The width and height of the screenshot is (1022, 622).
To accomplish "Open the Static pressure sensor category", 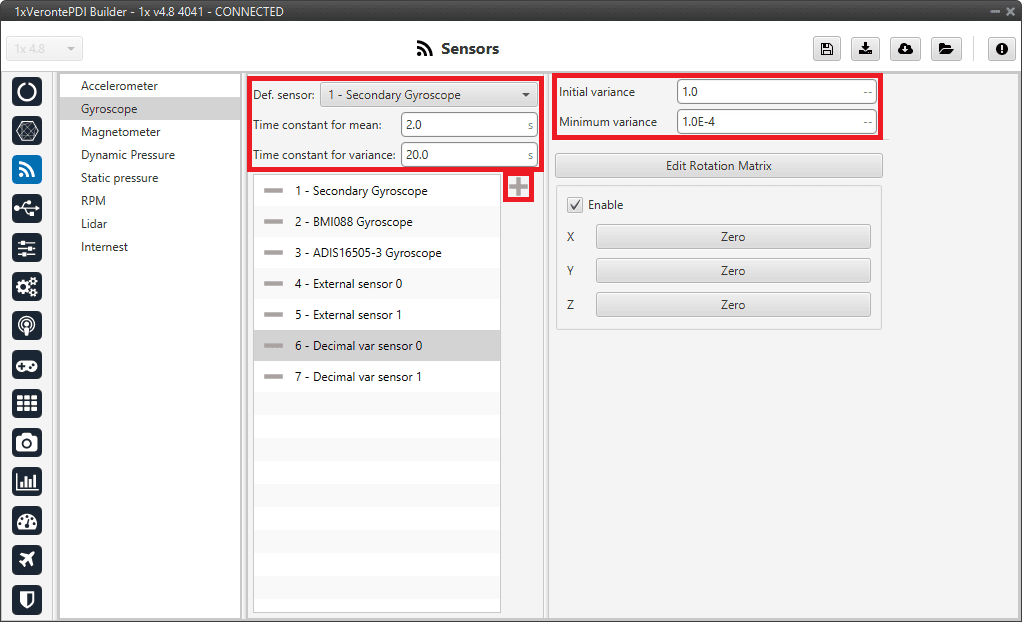I will [119, 178].
